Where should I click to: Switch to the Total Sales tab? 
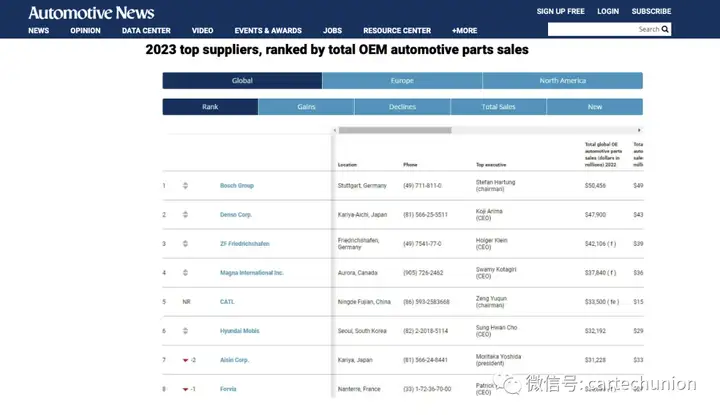click(x=498, y=107)
